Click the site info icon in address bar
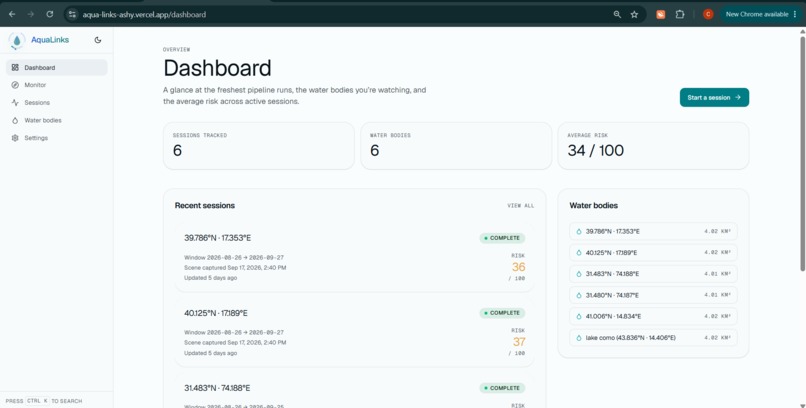 pyautogui.click(x=72, y=14)
